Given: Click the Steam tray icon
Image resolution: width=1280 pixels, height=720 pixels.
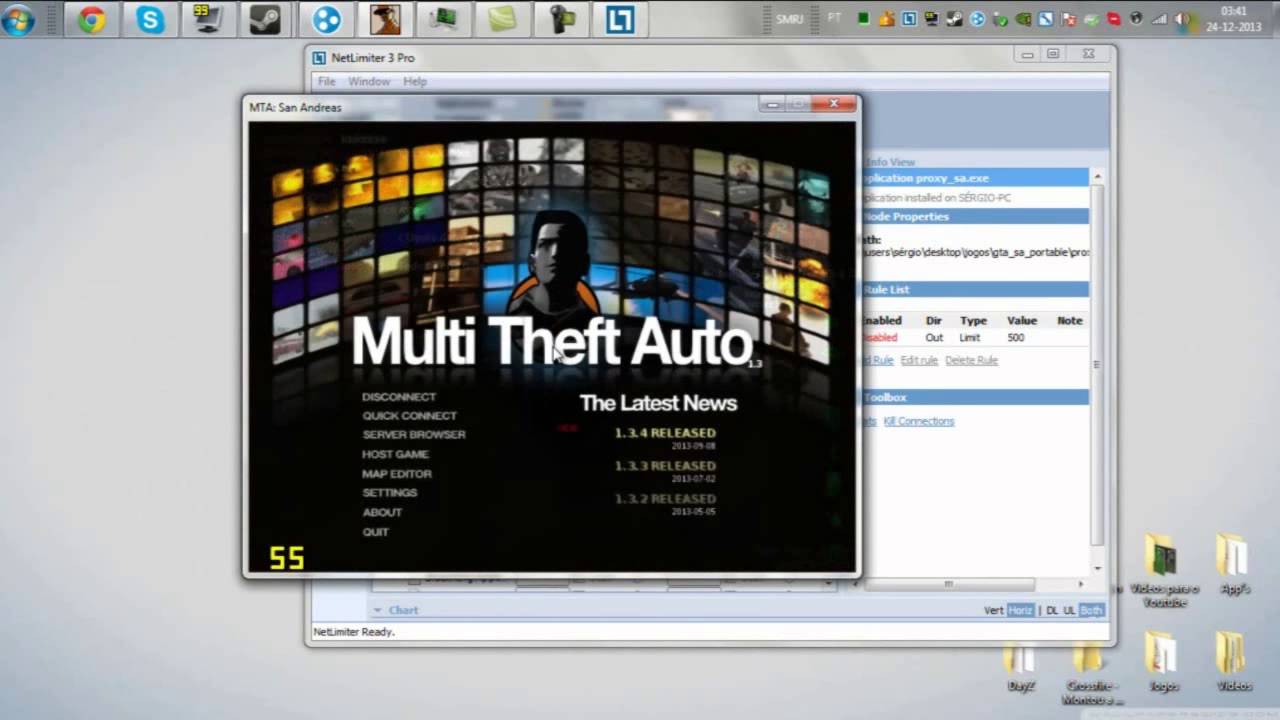Looking at the screenshot, I should point(954,19).
